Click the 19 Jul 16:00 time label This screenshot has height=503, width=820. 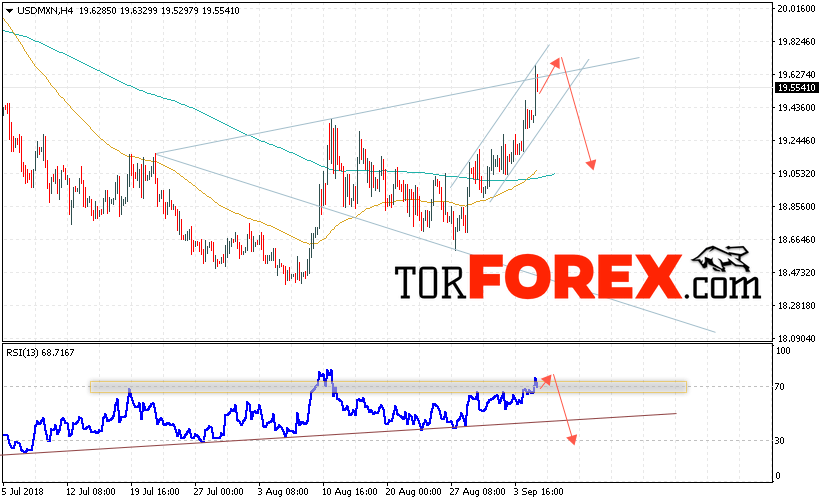155,492
